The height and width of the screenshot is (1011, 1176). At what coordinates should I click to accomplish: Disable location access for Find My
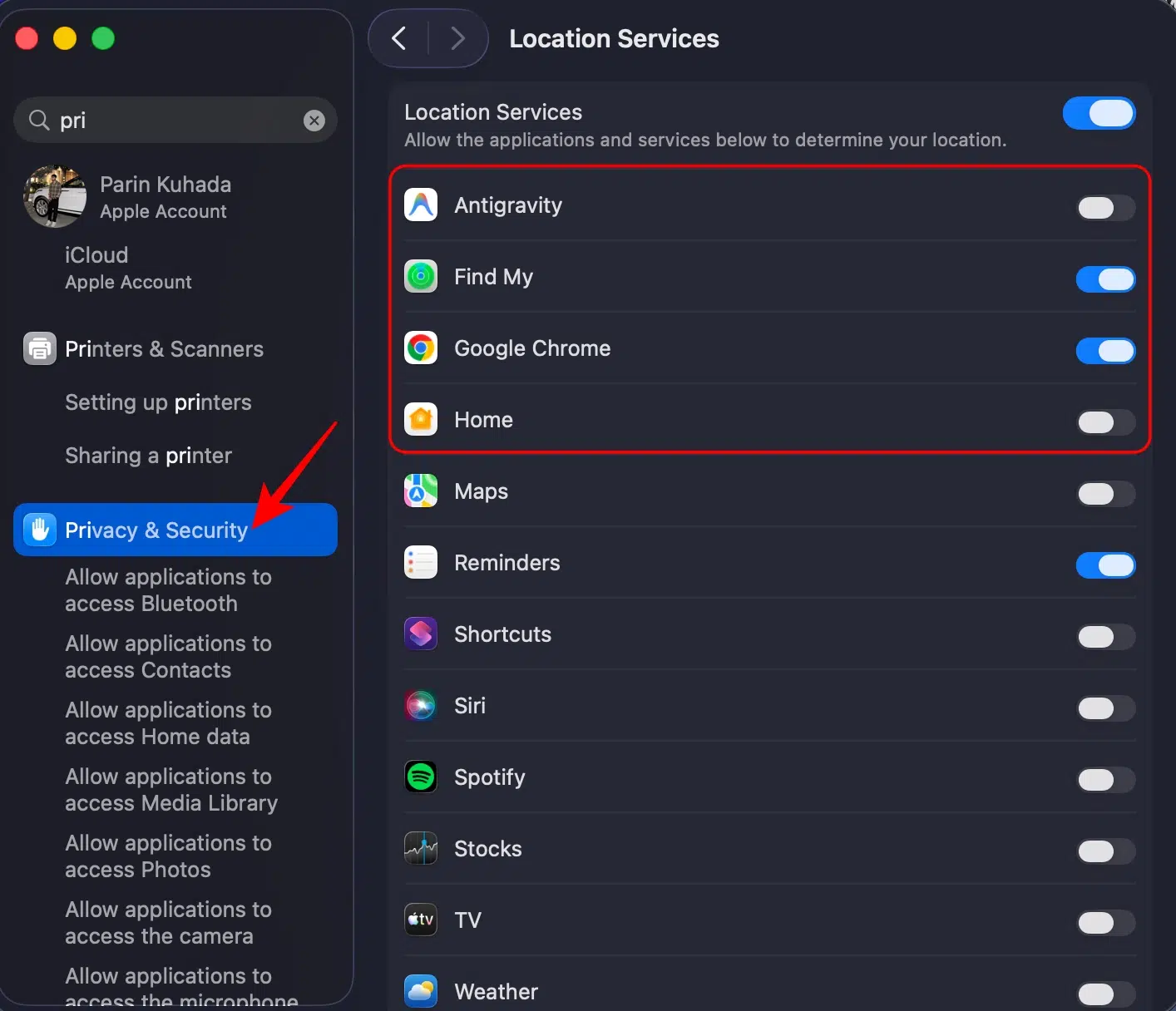coord(1106,279)
